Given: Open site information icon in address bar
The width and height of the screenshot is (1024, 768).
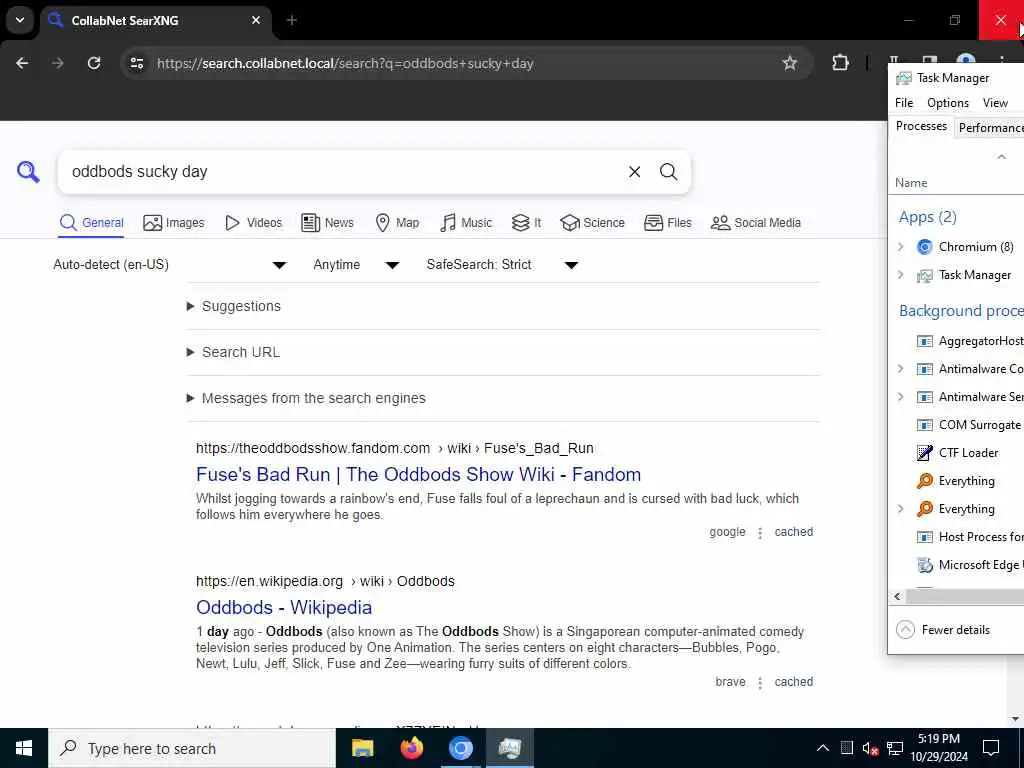Looking at the screenshot, I should pos(136,63).
